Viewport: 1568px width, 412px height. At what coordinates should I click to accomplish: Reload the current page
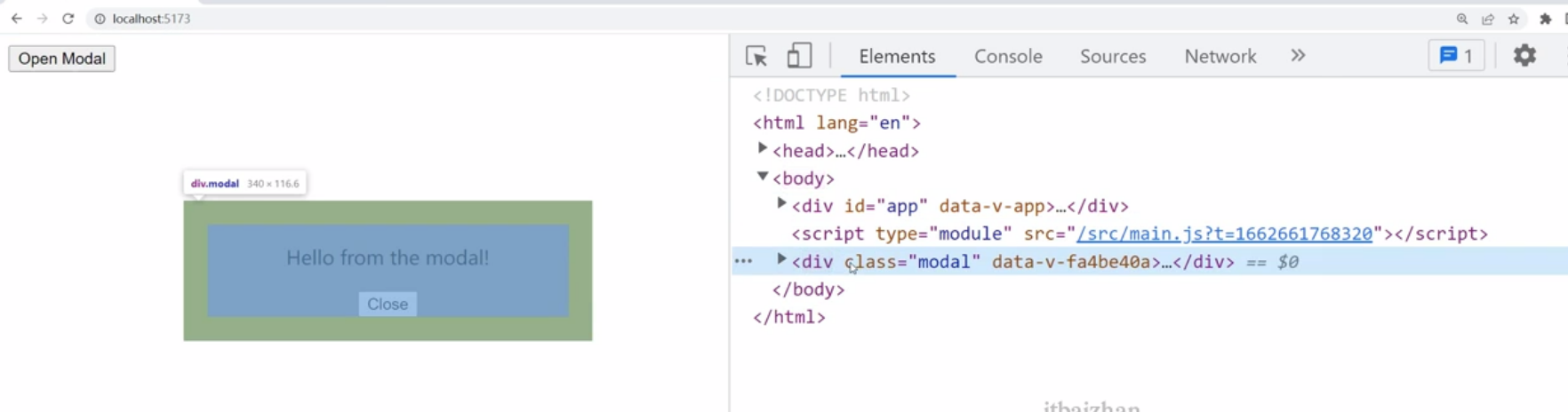68,19
